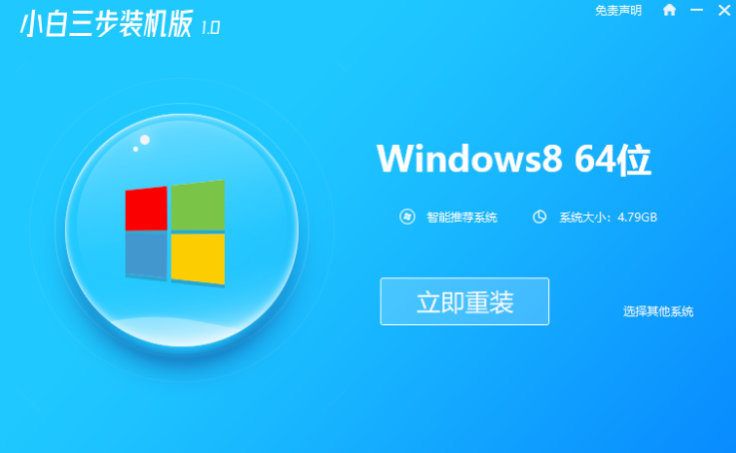
Task: Click the small Windows icon beside 智能推荐系统
Action: pos(407,217)
